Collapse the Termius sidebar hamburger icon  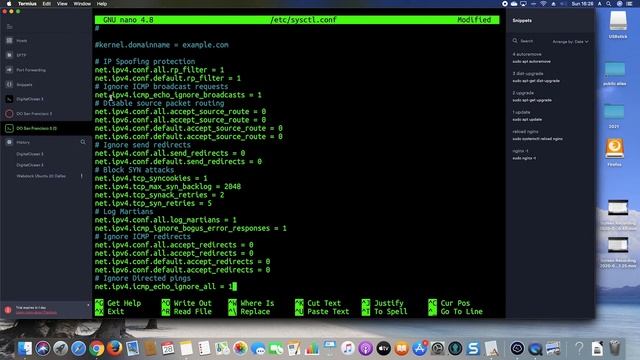pyautogui.click(x=9, y=27)
